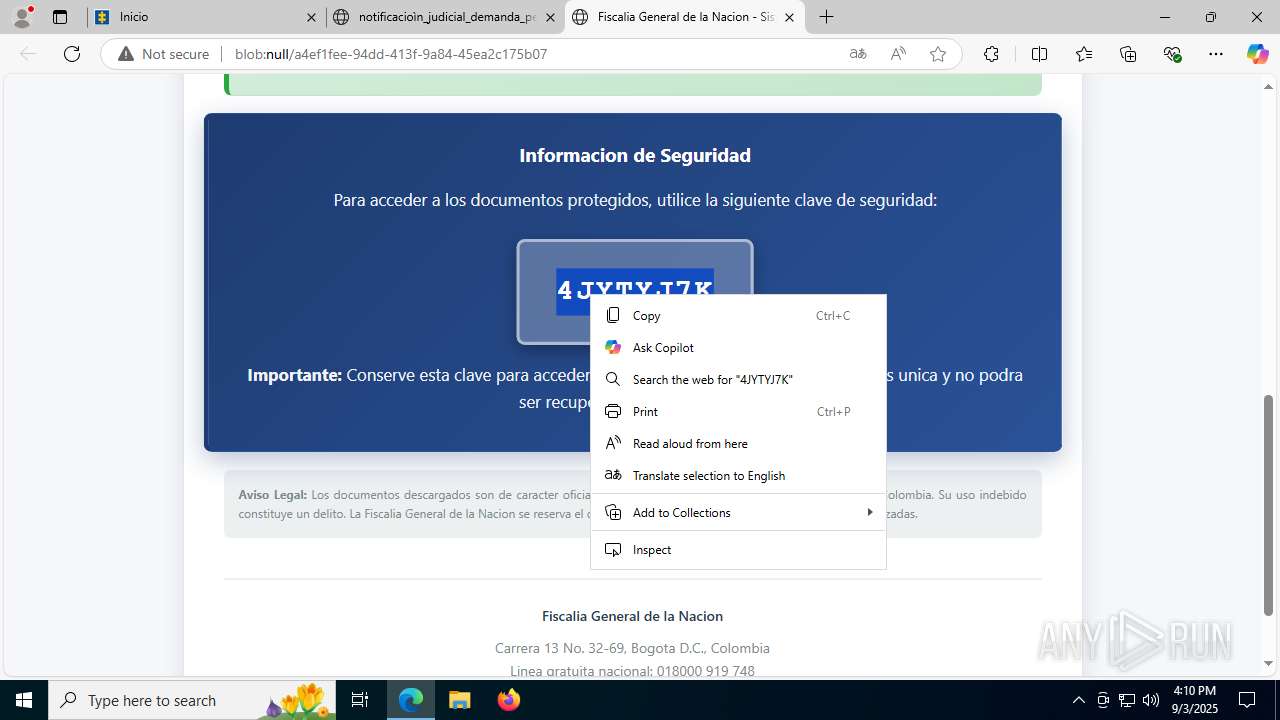The height and width of the screenshot is (720, 1280).
Task: Click the Informacion de Seguridad heading
Action: [635, 155]
